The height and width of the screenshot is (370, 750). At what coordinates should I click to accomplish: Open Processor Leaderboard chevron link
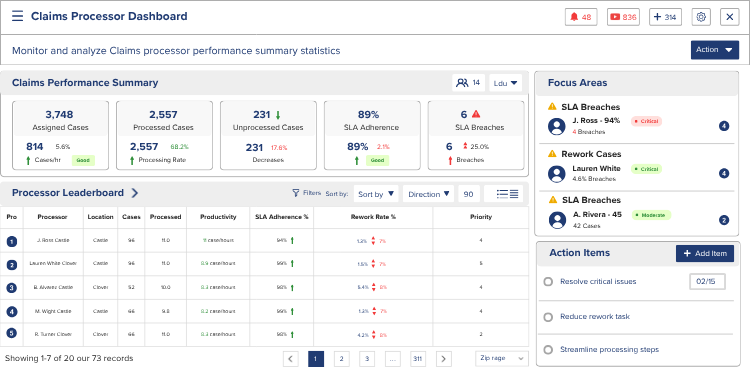(x=135, y=193)
